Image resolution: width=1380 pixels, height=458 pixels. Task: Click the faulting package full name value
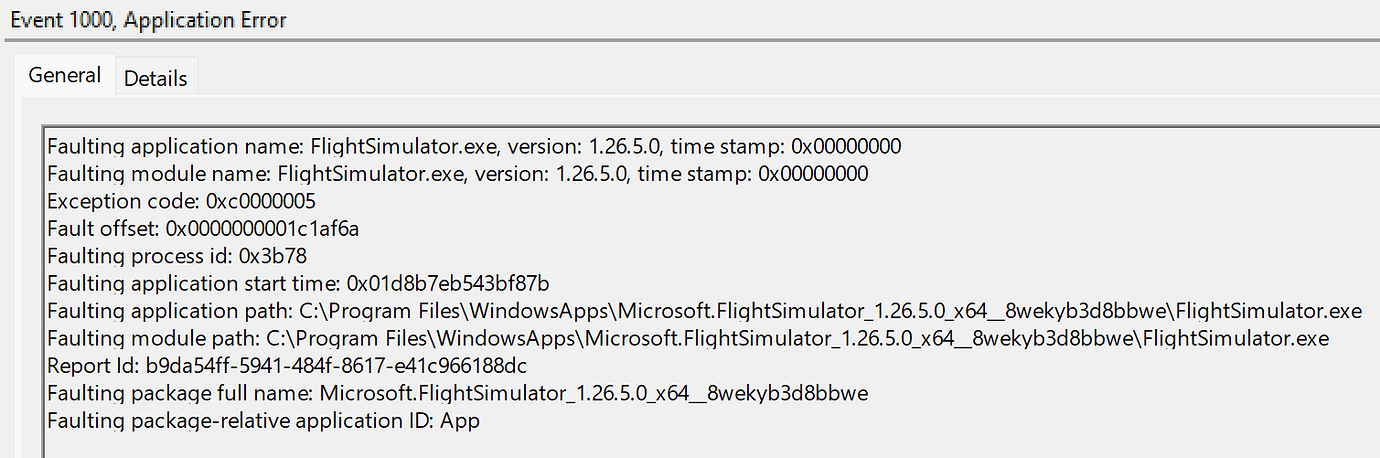(594, 394)
